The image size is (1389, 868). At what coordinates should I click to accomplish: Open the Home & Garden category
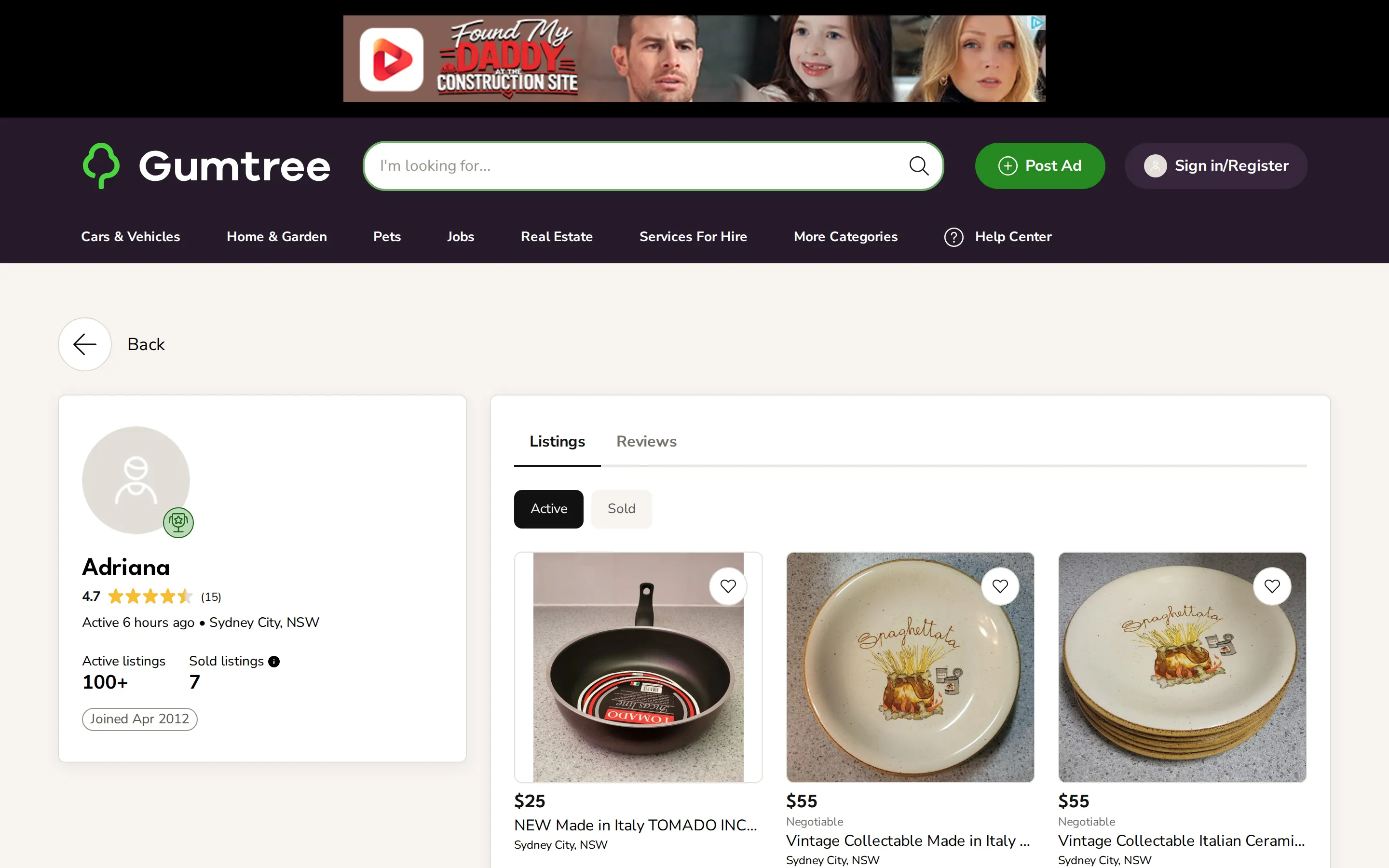click(x=277, y=236)
